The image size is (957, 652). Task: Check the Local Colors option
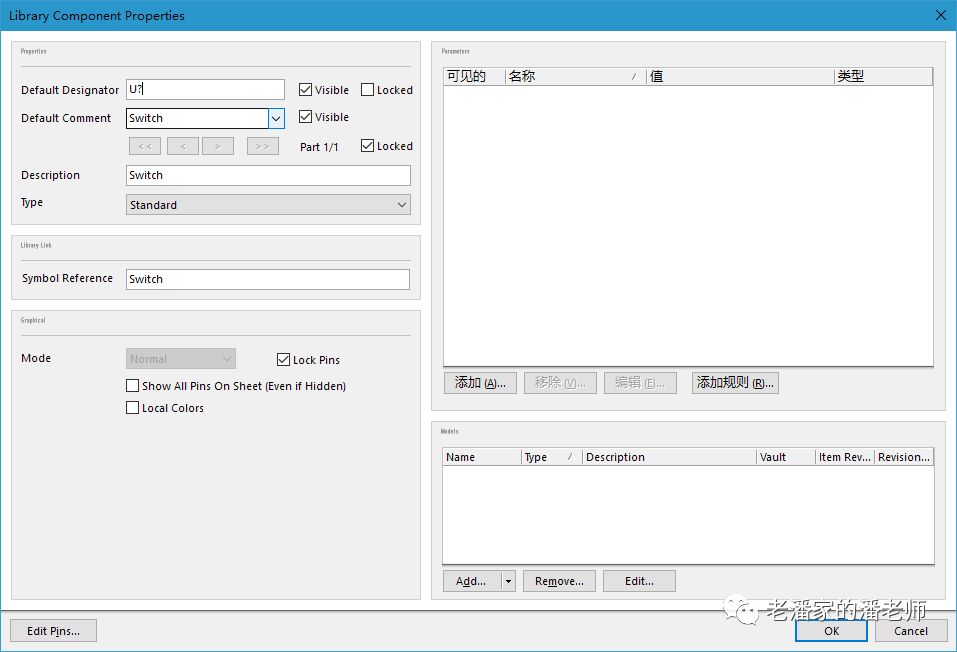[133, 408]
